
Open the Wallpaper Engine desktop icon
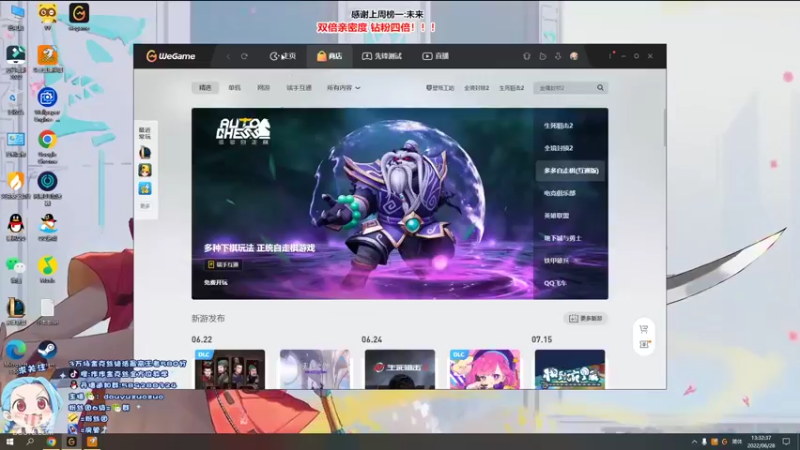tap(47, 104)
